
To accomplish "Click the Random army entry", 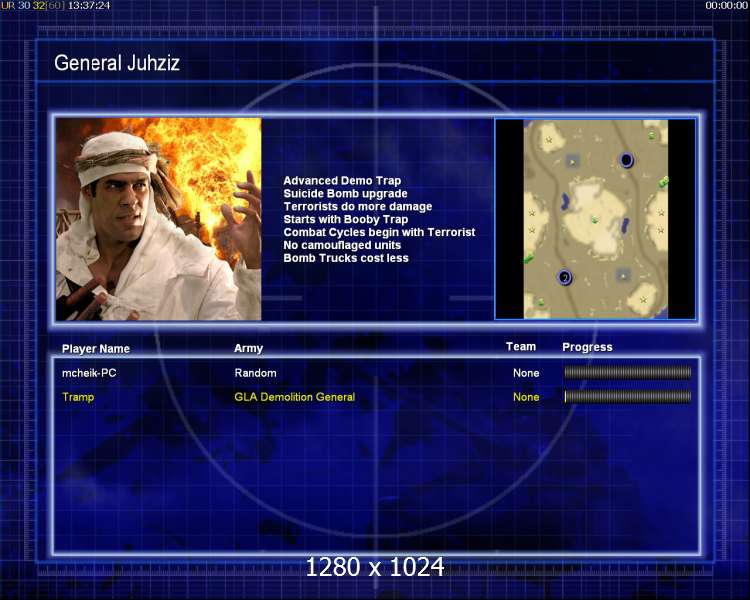I will tap(255, 373).
